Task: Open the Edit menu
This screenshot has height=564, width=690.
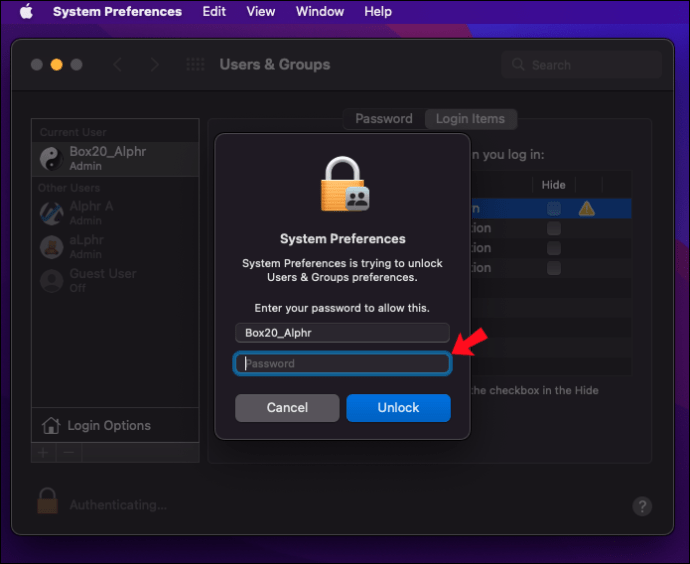Action: [x=214, y=11]
